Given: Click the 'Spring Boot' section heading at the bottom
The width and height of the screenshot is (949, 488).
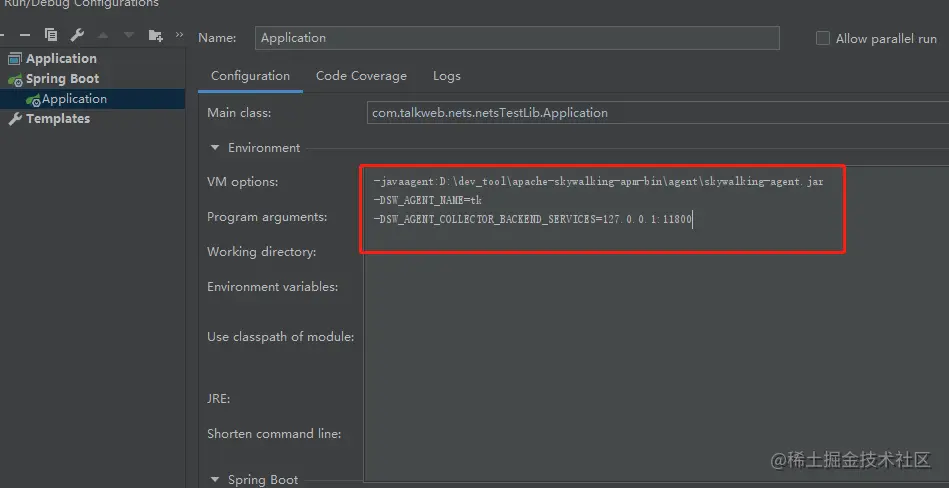Looking at the screenshot, I should 263,480.
